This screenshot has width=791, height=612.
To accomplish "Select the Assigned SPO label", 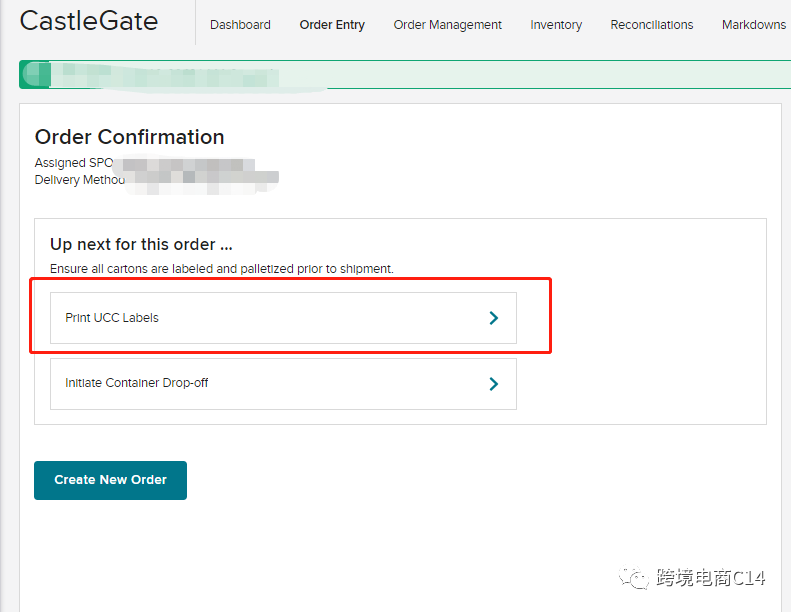I will [74, 163].
